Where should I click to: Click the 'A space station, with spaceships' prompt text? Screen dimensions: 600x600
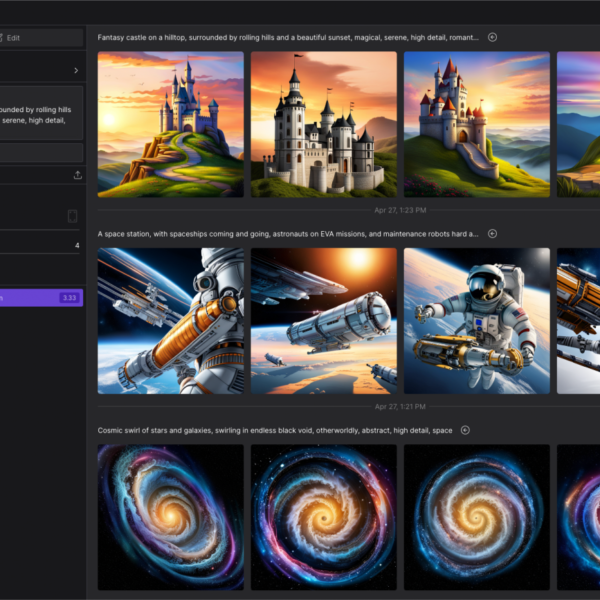click(288, 234)
